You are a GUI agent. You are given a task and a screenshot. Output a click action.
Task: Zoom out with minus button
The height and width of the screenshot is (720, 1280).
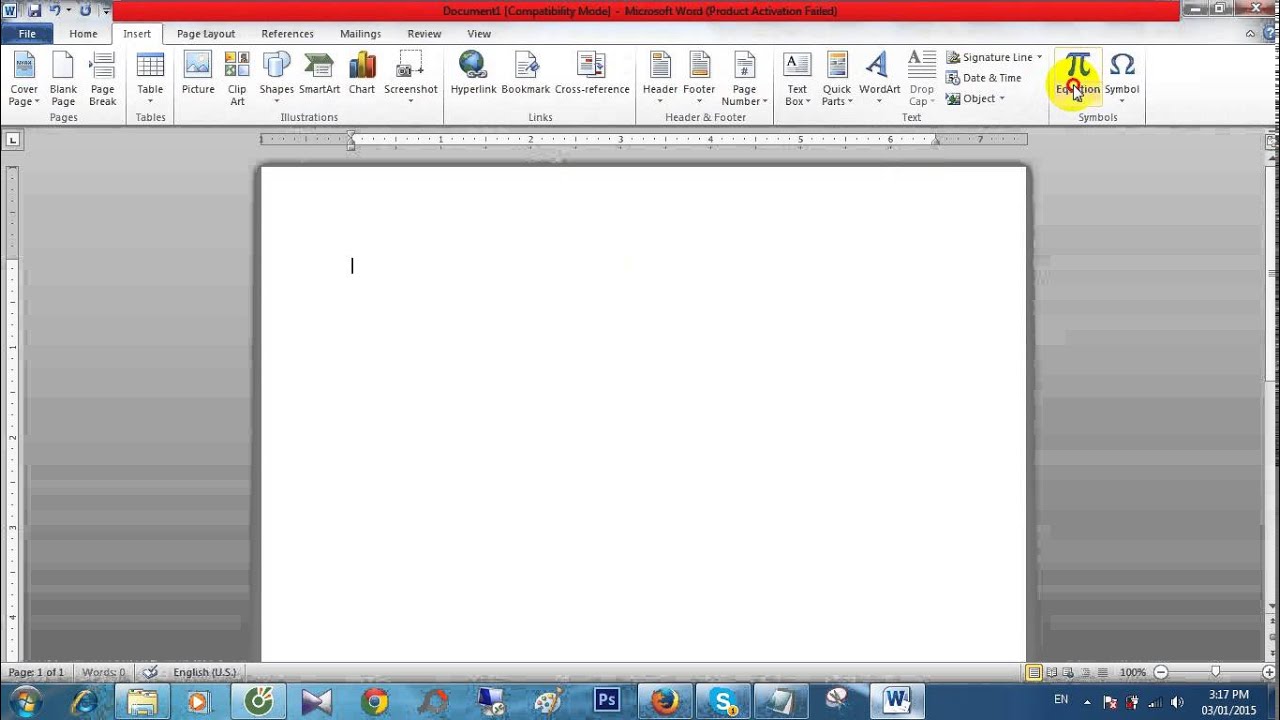[1161, 672]
